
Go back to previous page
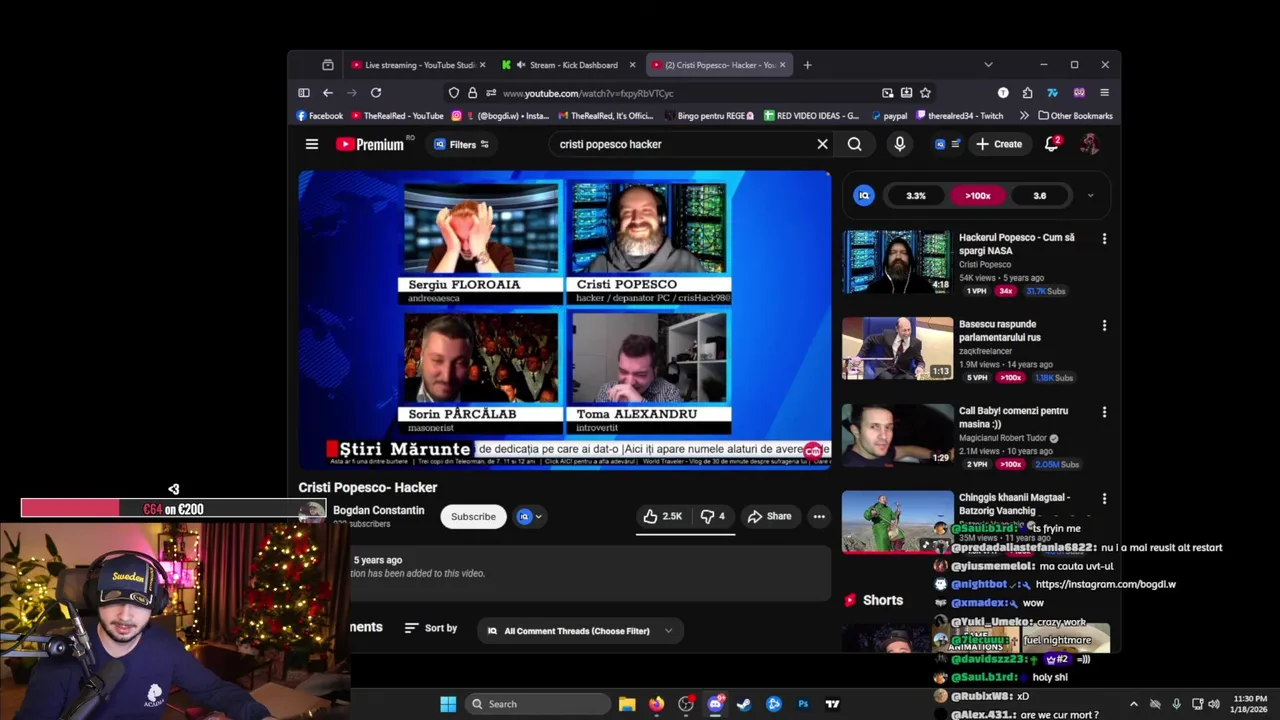(328, 93)
